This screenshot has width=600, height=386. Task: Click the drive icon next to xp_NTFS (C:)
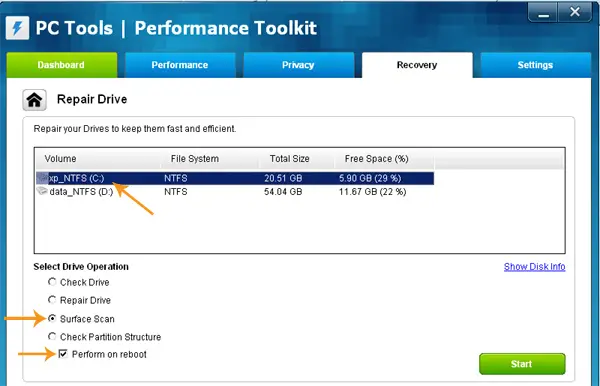click(42, 178)
